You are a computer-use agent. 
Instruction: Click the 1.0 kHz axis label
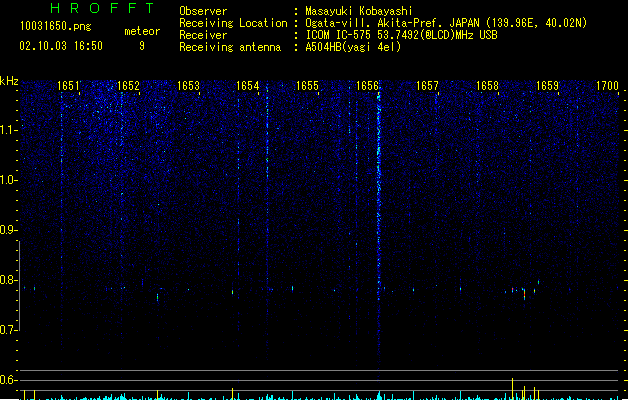coord(8,180)
